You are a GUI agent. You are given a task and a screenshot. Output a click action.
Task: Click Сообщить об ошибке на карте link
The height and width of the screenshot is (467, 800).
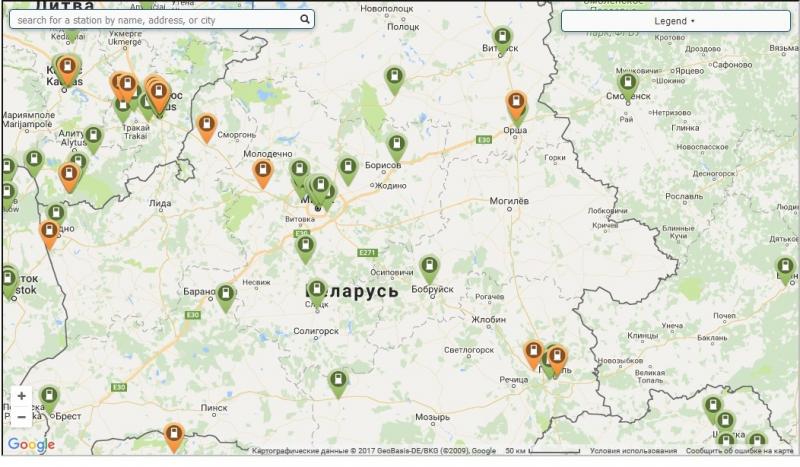point(741,451)
